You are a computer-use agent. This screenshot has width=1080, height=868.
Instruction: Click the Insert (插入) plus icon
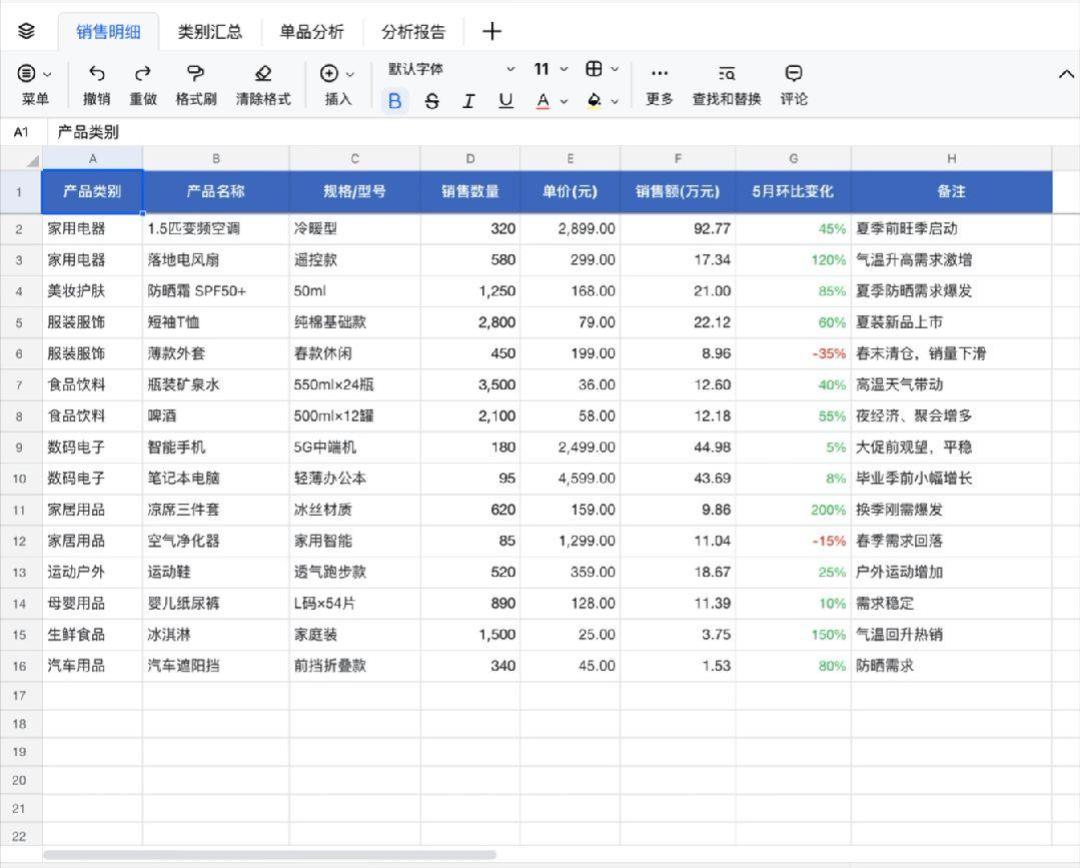329,73
